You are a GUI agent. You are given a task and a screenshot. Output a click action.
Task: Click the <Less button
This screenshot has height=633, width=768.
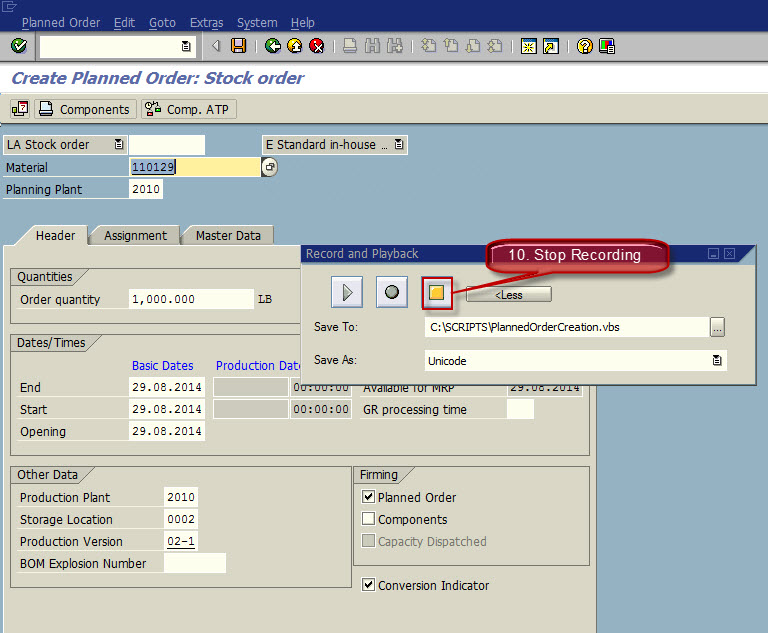click(x=509, y=294)
